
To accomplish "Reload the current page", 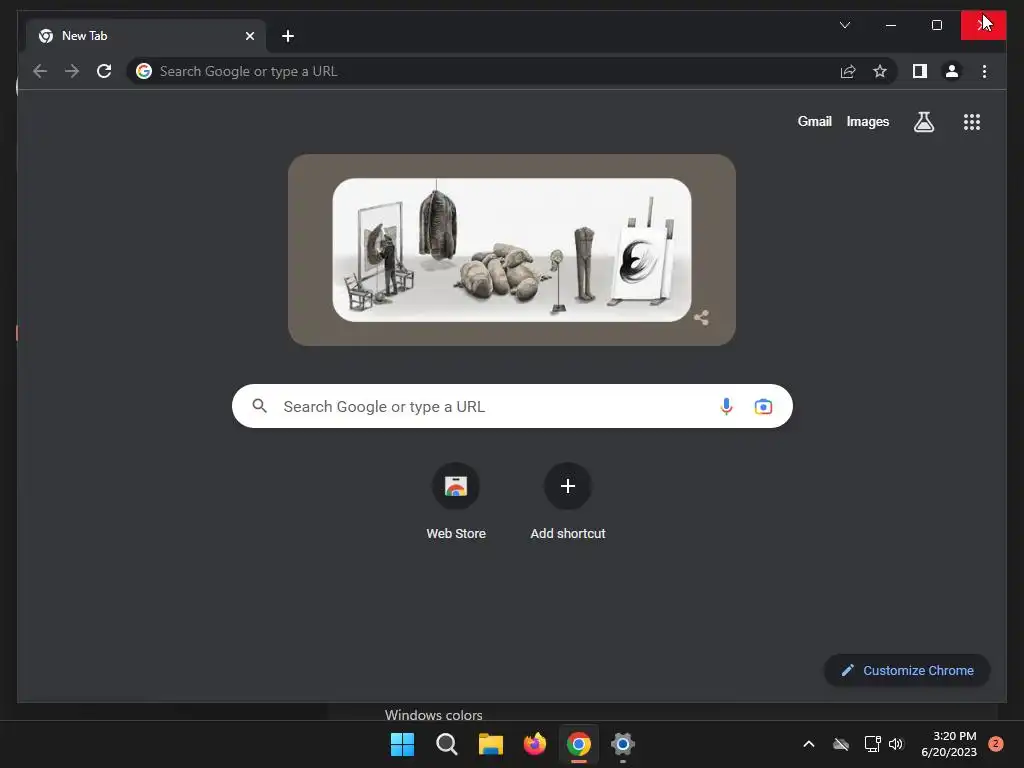I will pos(104,71).
